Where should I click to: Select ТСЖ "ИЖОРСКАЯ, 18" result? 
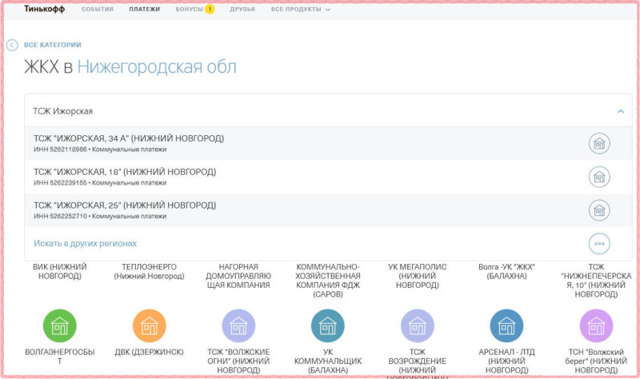(x=328, y=177)
